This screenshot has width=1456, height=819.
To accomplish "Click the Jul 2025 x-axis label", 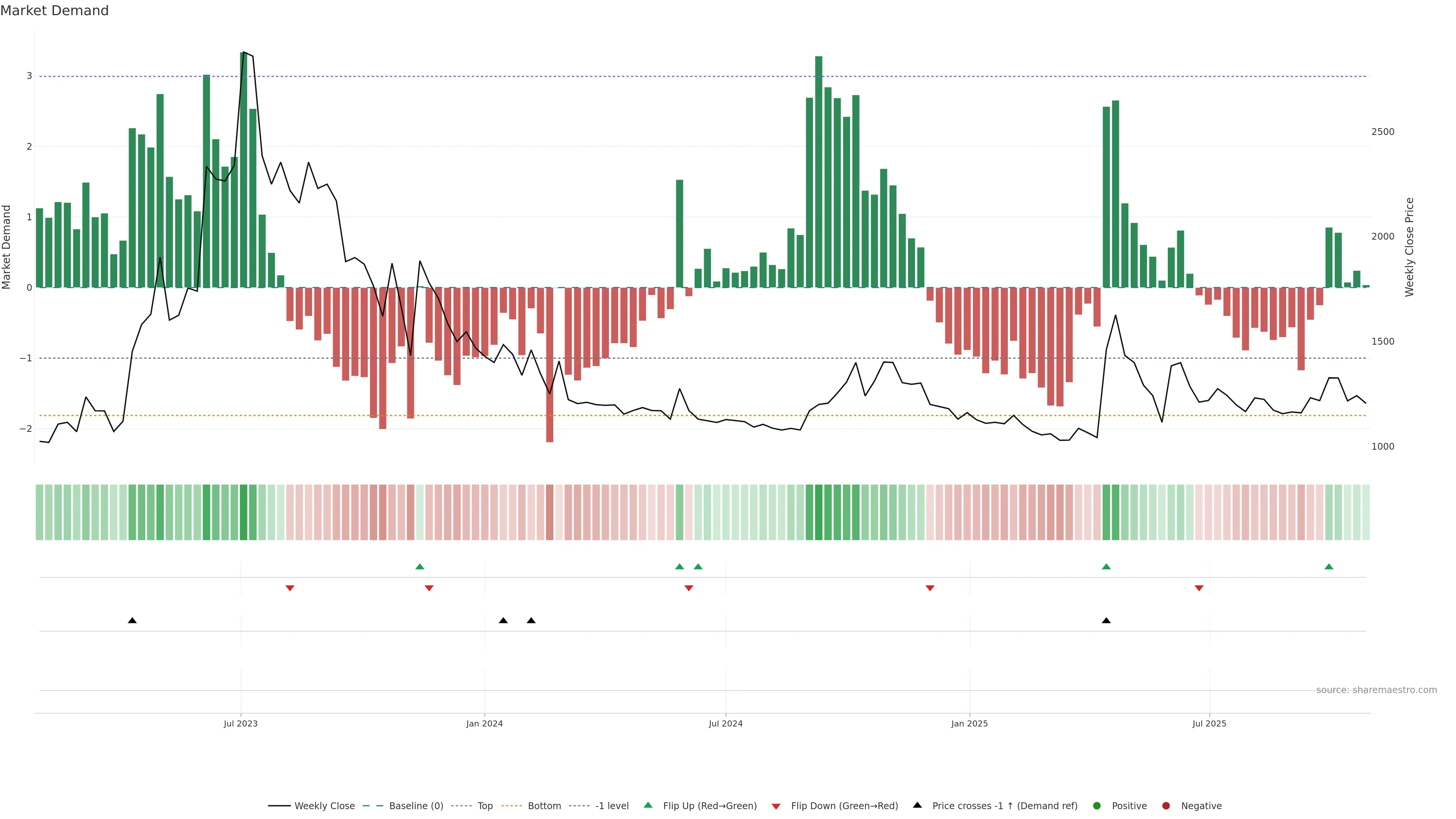I will click(1209, 724).
